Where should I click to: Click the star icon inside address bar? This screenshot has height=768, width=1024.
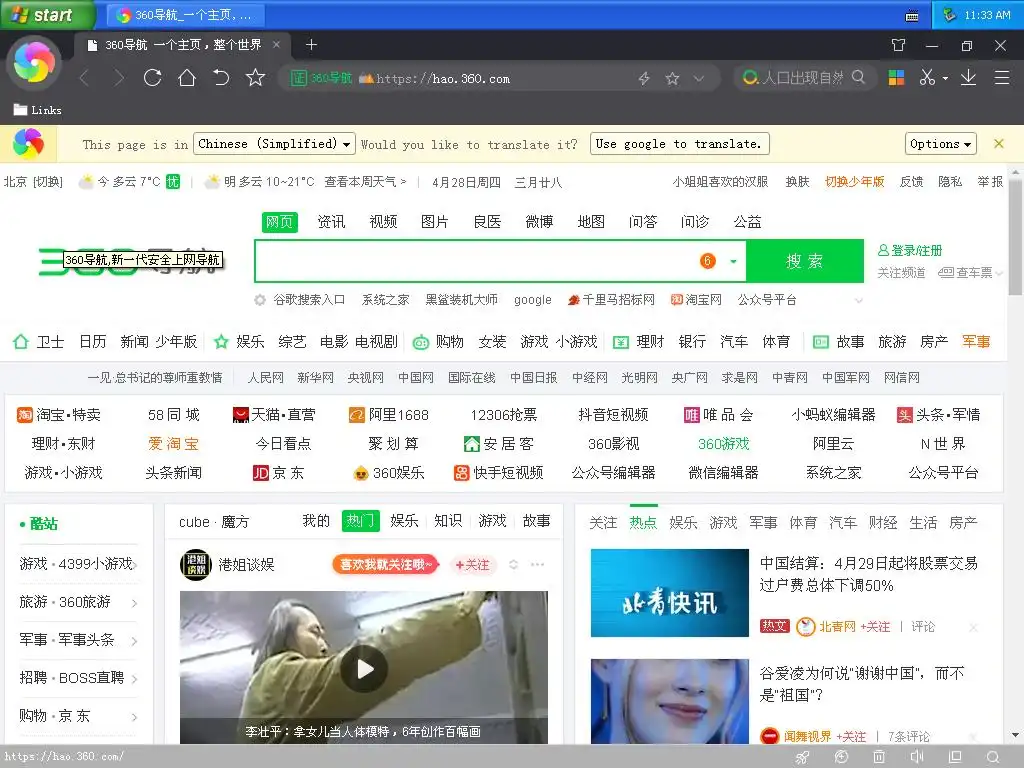[672, 78]
